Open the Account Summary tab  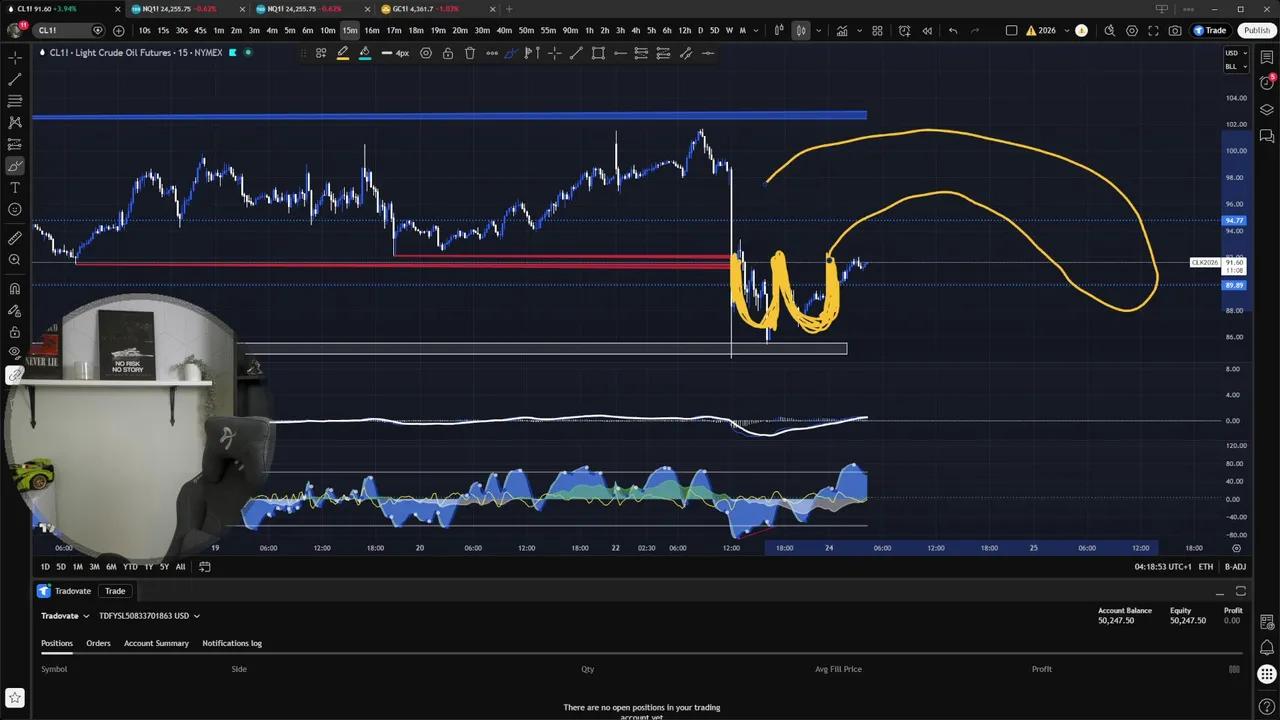(156, 643)
